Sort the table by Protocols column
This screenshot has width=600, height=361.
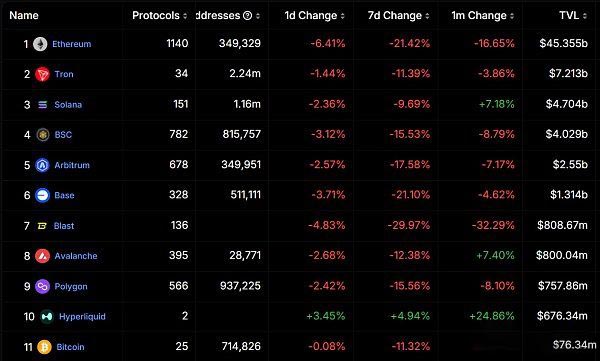[160, 15]
